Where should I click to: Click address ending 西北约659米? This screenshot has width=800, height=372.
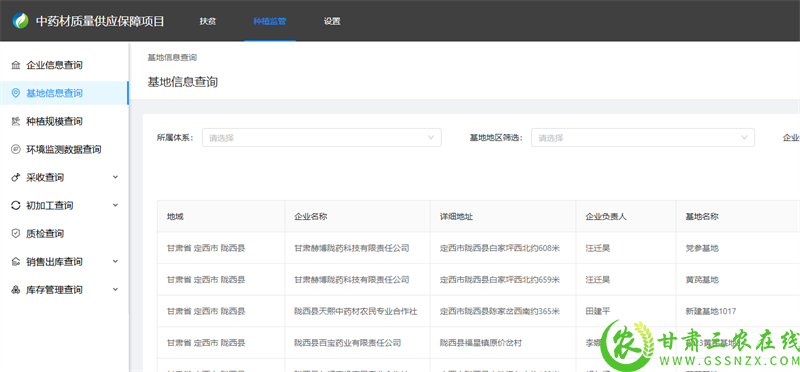tap(500, 280)
